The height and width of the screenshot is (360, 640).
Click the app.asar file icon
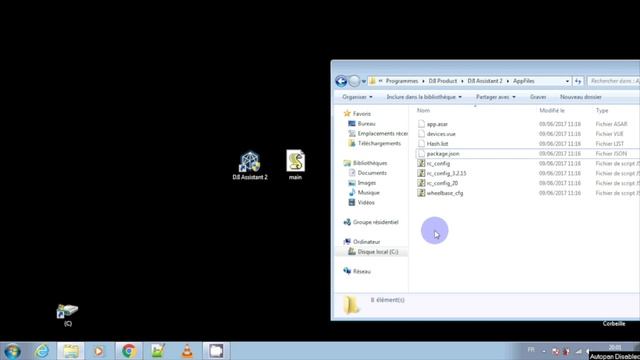[x=421, y=124]
